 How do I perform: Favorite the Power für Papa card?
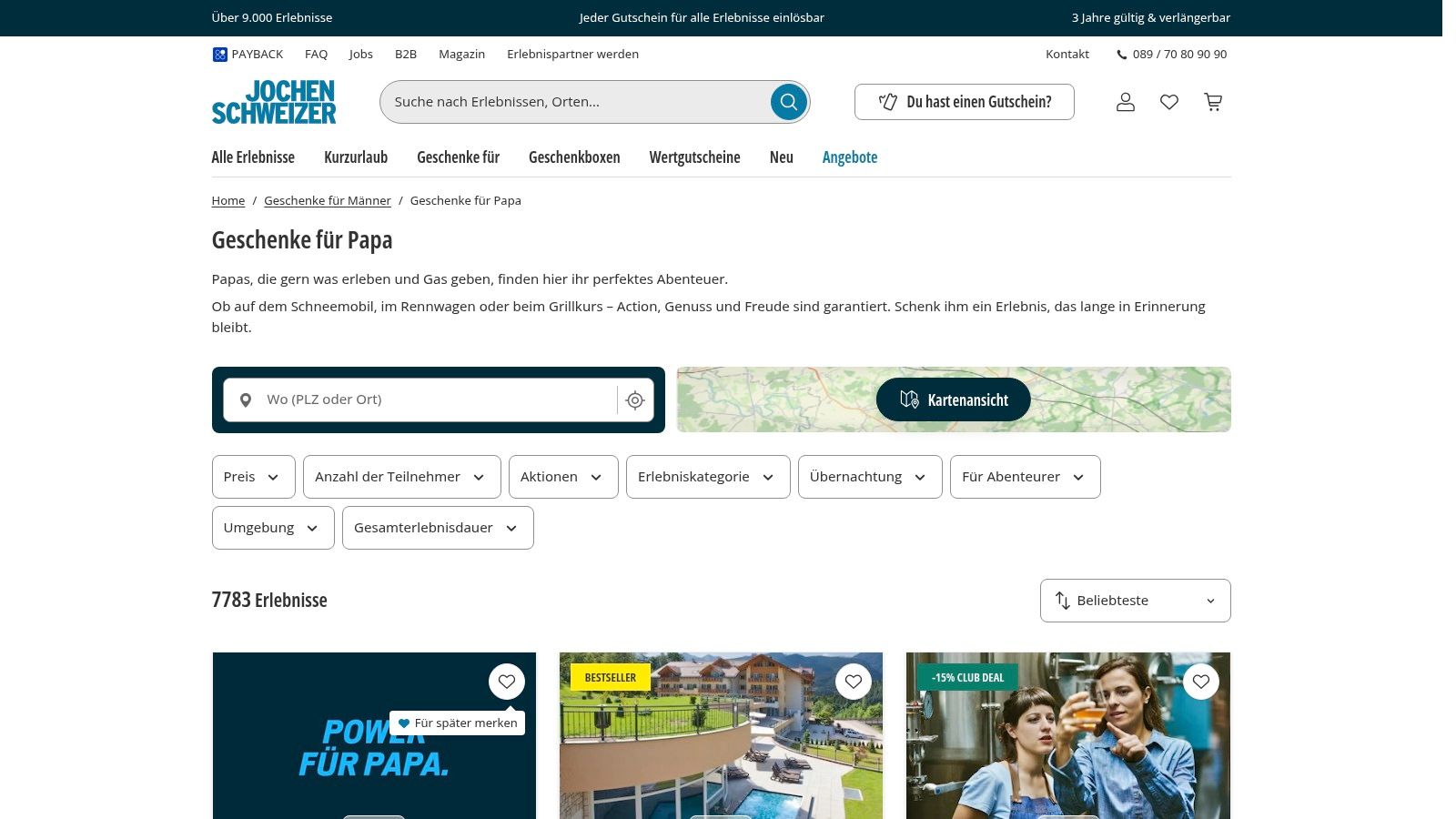point(507,682)
